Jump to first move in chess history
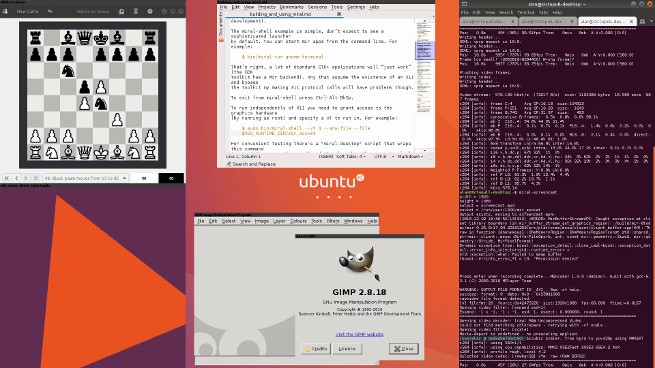Image resolution: width=655 pixels, height=368 pixels. coord(7,178)
